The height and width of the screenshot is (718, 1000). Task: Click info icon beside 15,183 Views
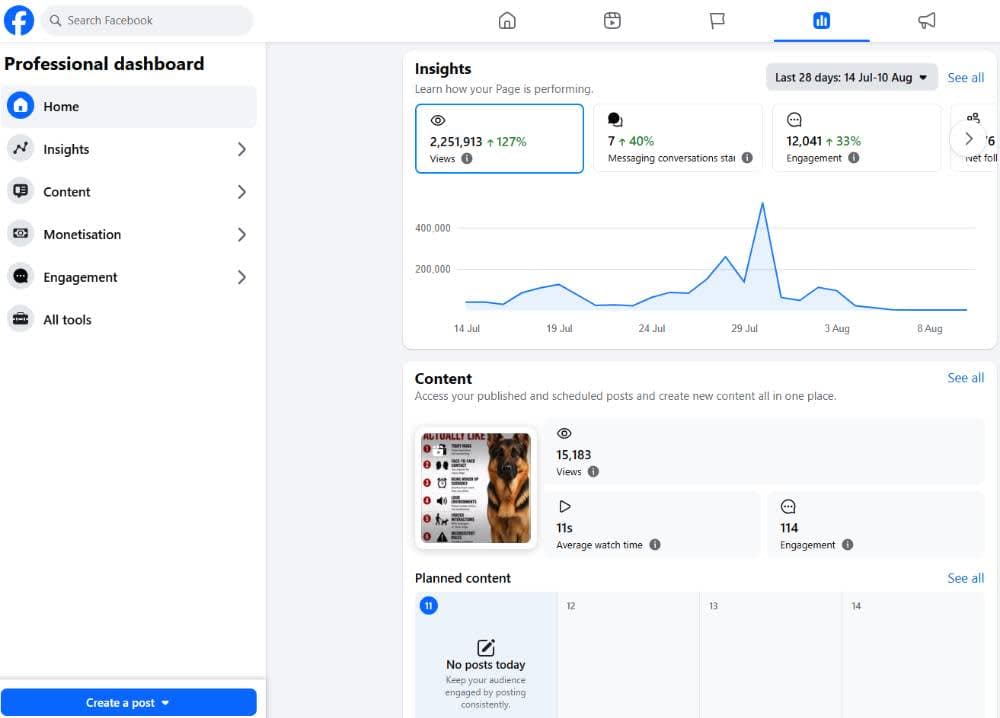[593, 472]
